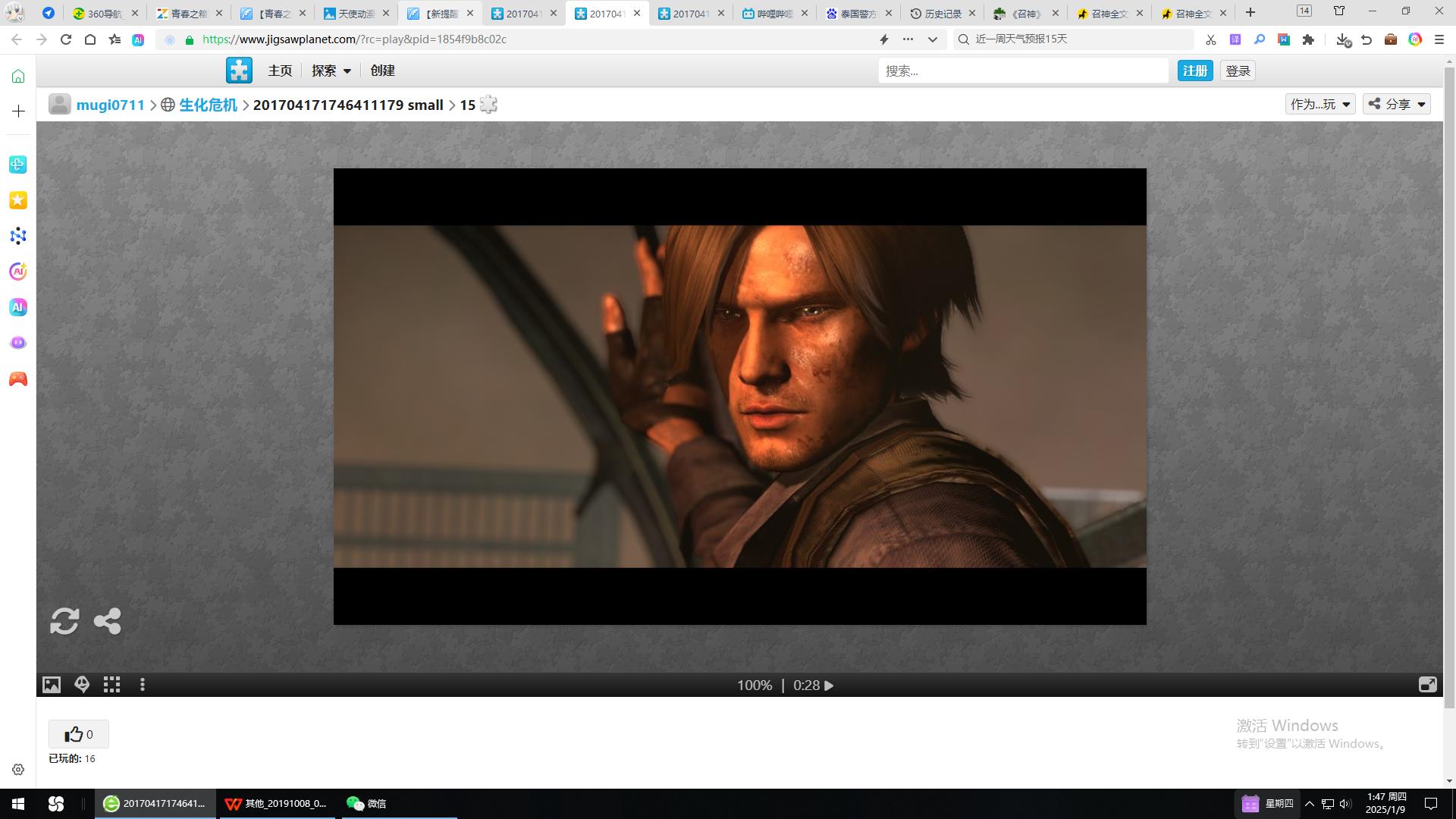Click the puzzle title 20170417174641179 small
Viewport: 1456px width, 819px height.
[x=348, y=105]
